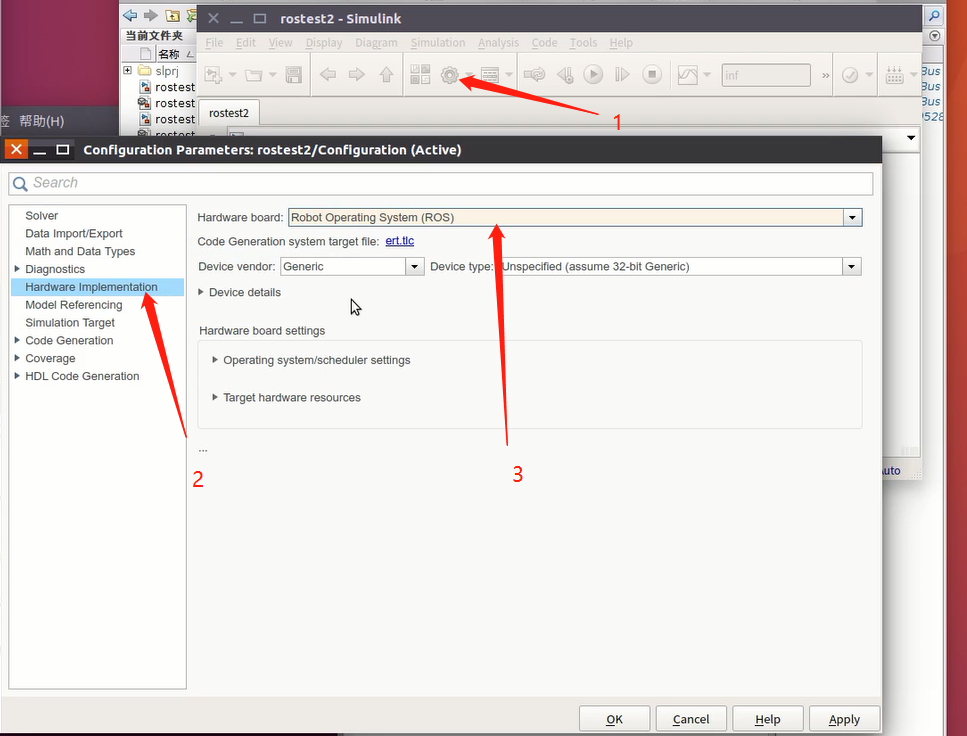
Task: Click the New Model icon in Simulink toolbar
Action: (213, 75)
